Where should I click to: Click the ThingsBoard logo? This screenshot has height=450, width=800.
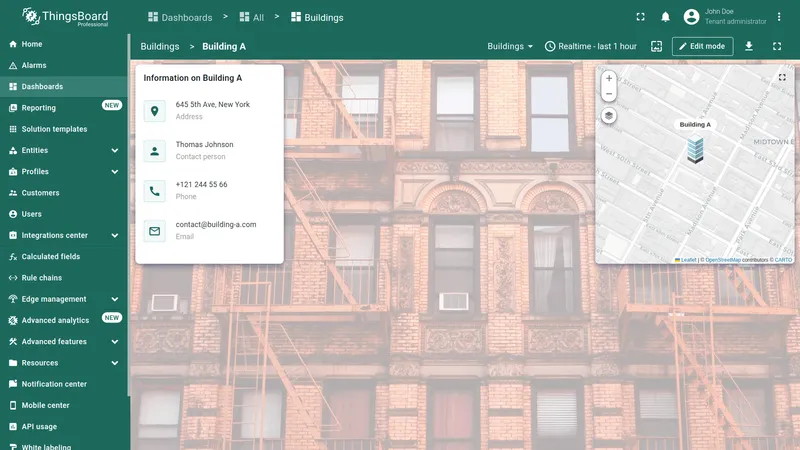pyautogui.click(x=65, y=17)
